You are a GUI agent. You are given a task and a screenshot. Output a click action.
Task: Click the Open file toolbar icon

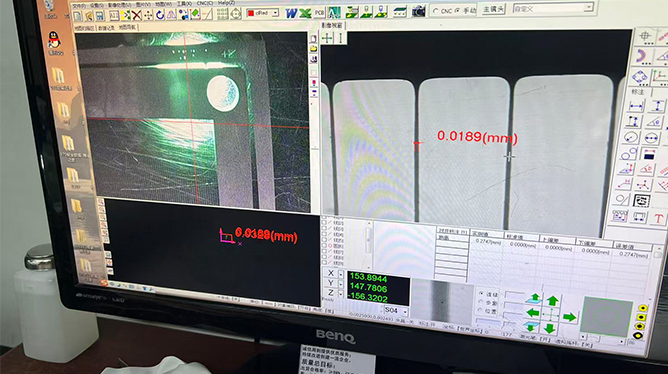click(89, 16)
